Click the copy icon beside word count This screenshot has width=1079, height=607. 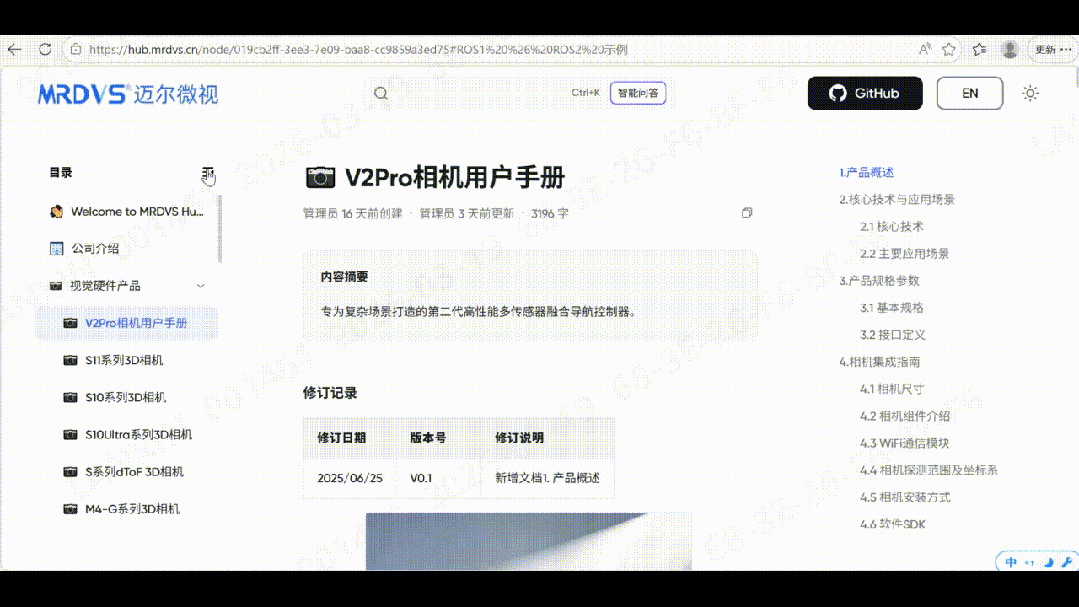746,213
